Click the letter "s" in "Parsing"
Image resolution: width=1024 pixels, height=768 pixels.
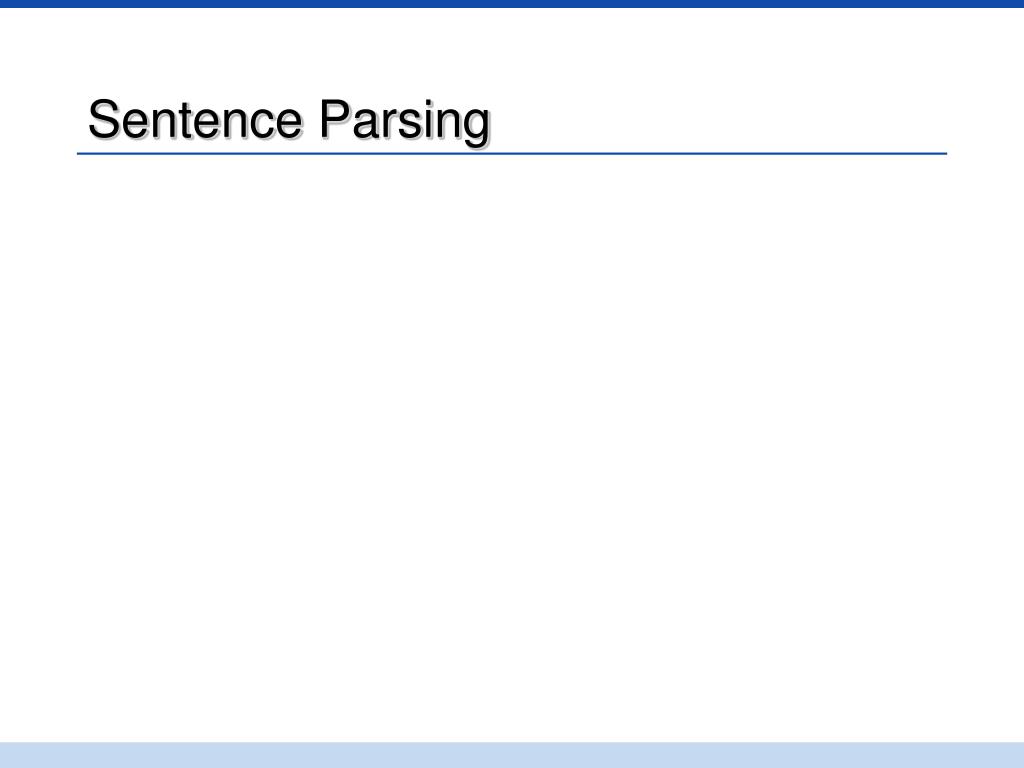(409, 124)
